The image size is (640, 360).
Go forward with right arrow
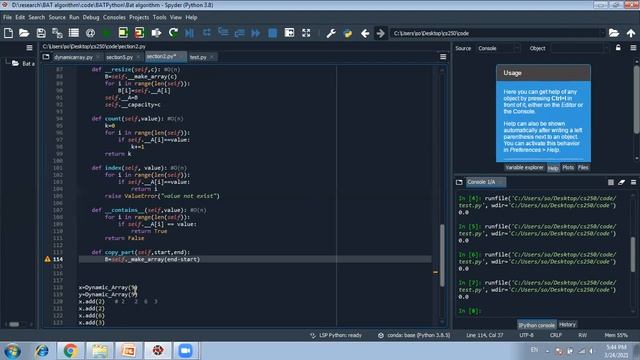click(380, 33)
